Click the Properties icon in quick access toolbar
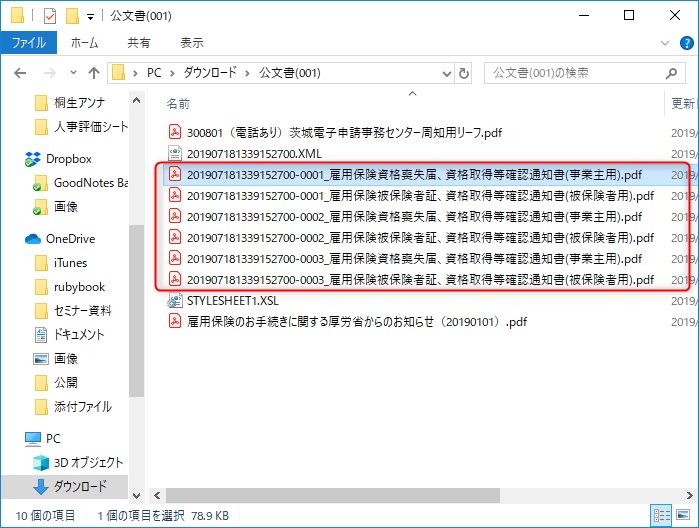The height and width of the screenshot is (528, 699). click(50, 16)
